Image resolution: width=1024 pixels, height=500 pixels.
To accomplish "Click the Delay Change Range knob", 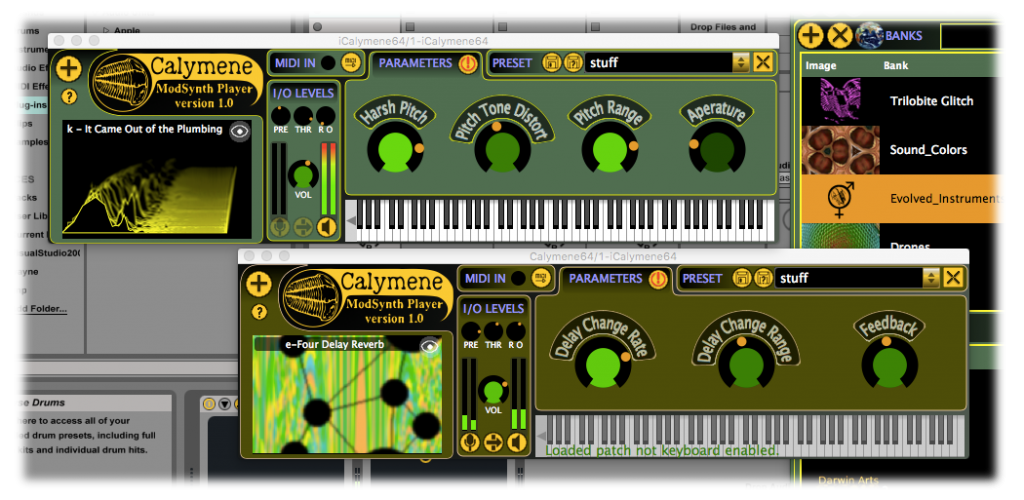I will point(746,365).
